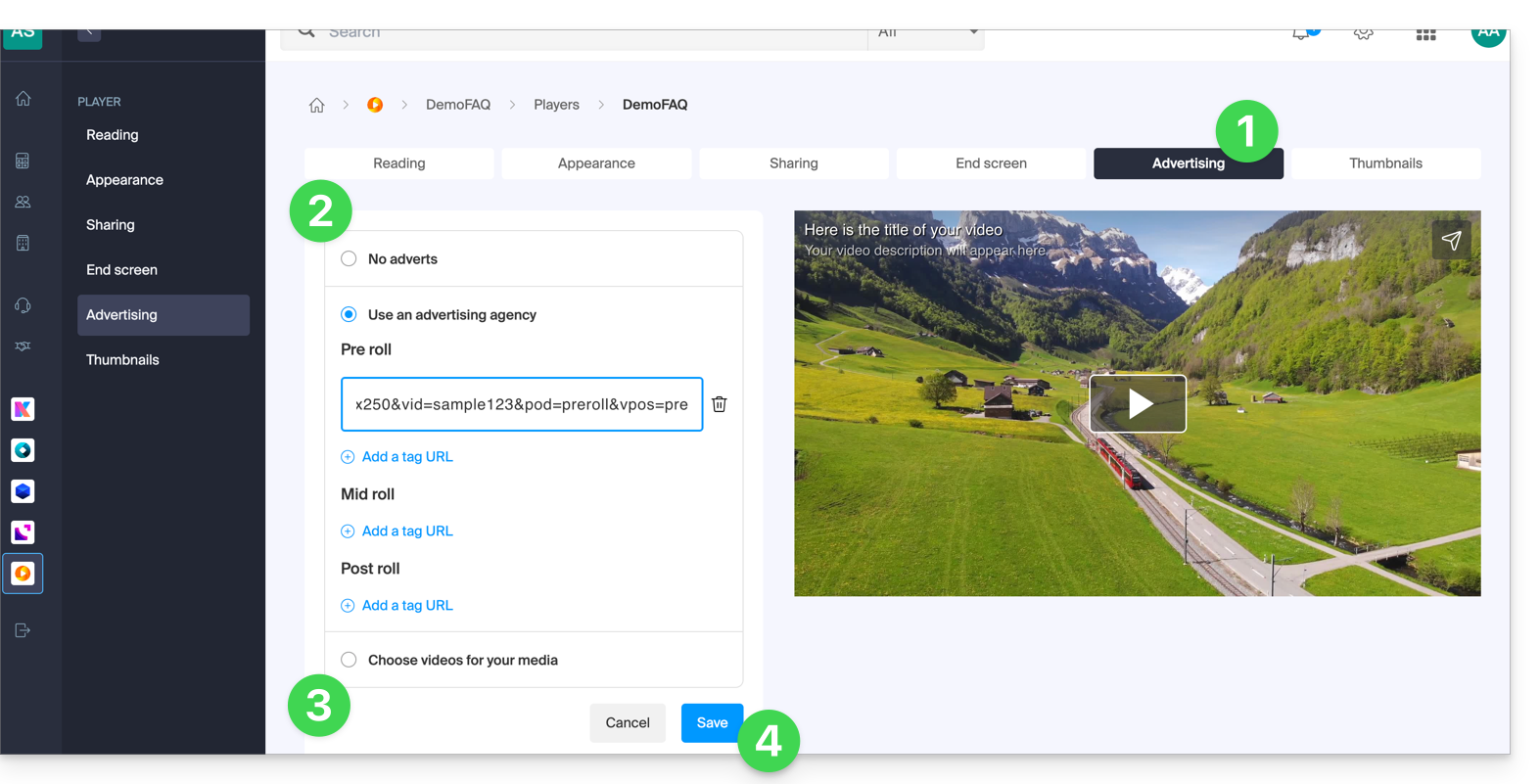The height and width of the screenshot is (784, 1540).
Task: Open the headset support icon in sidebar
Action: pyautogui.click(x=23, y=305)
